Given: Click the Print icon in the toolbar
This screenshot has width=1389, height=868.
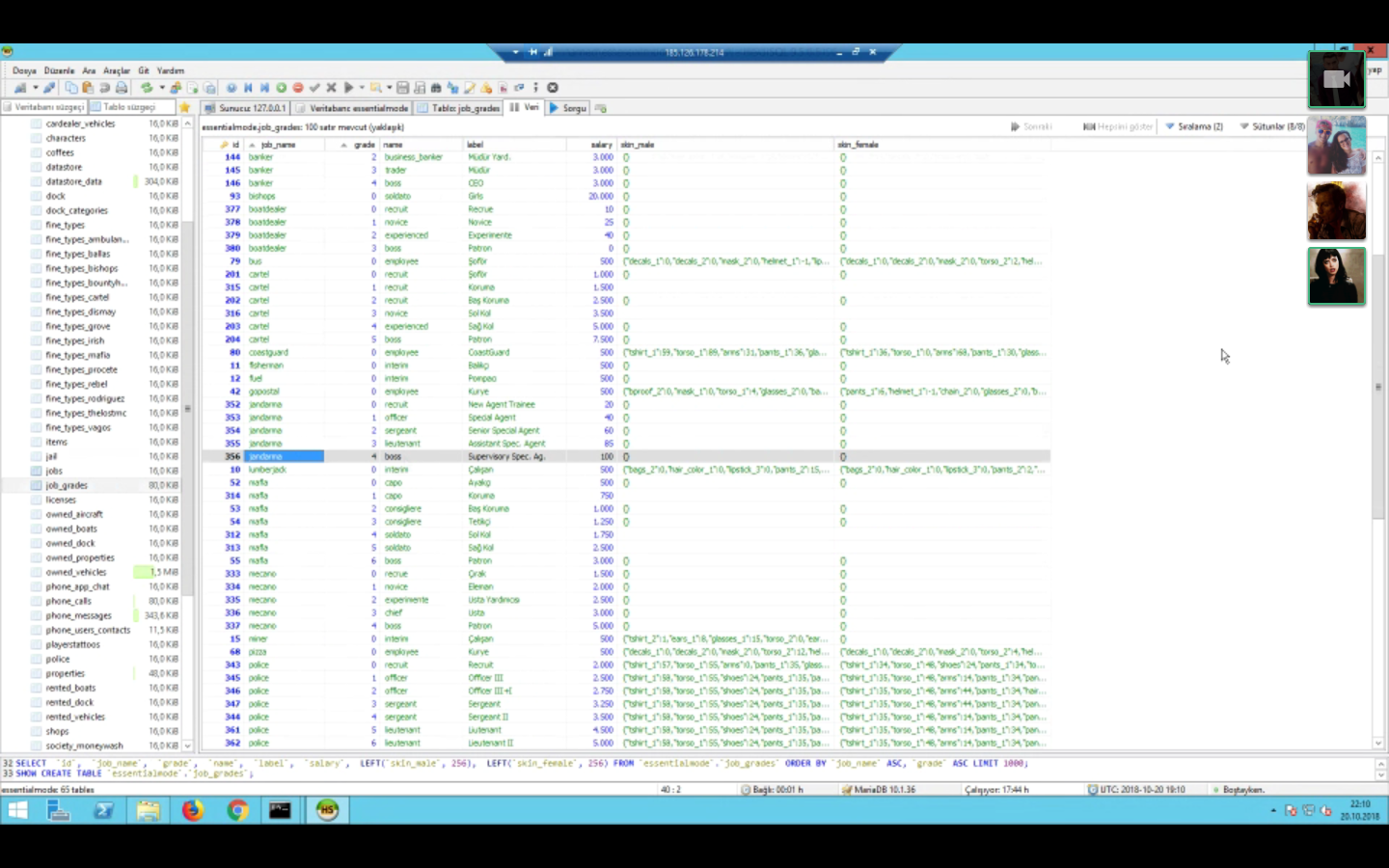Looking at the screenshot, I should 122,88.
